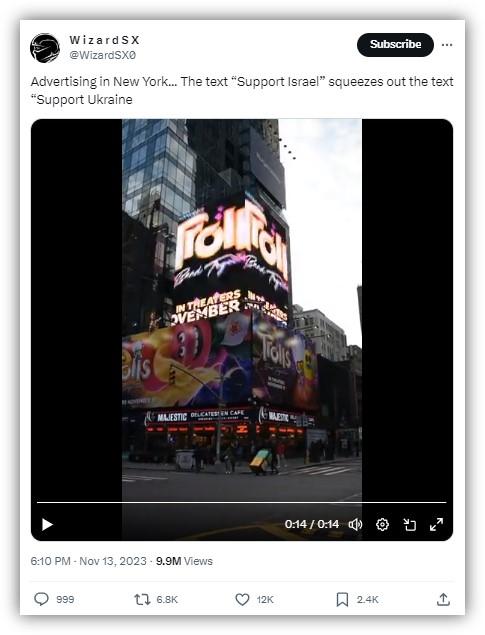
Task: Open the three-dot more options menu
Action: pos(447,45)
